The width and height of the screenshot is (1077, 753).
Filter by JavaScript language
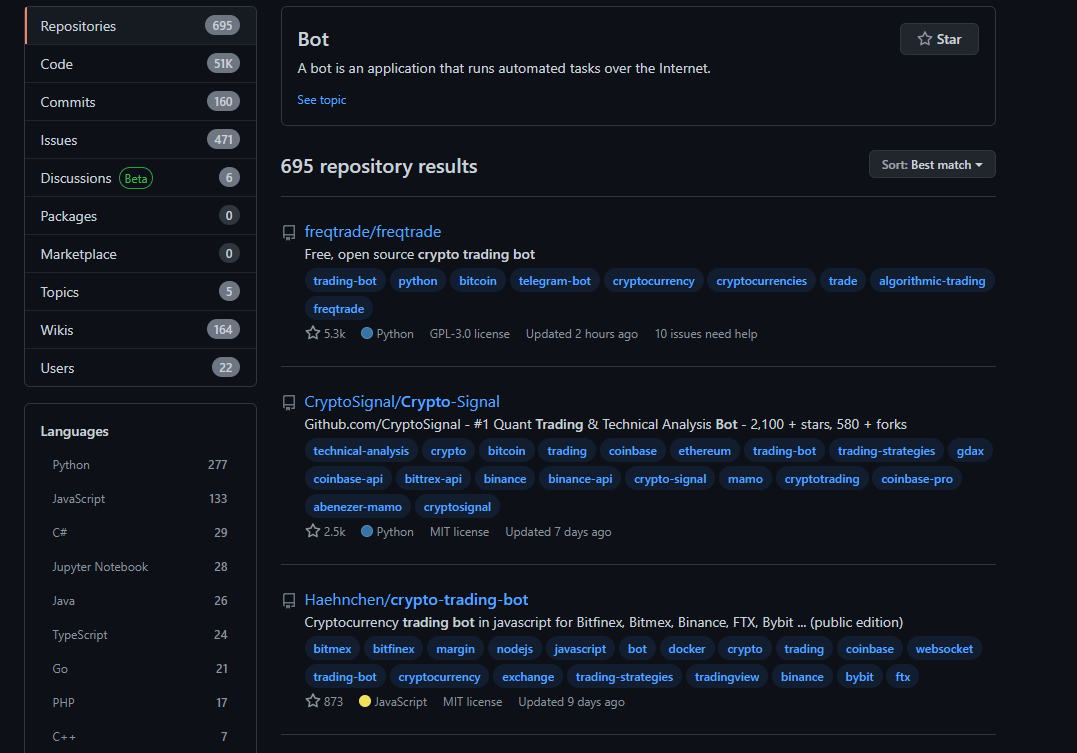(140, 499)
